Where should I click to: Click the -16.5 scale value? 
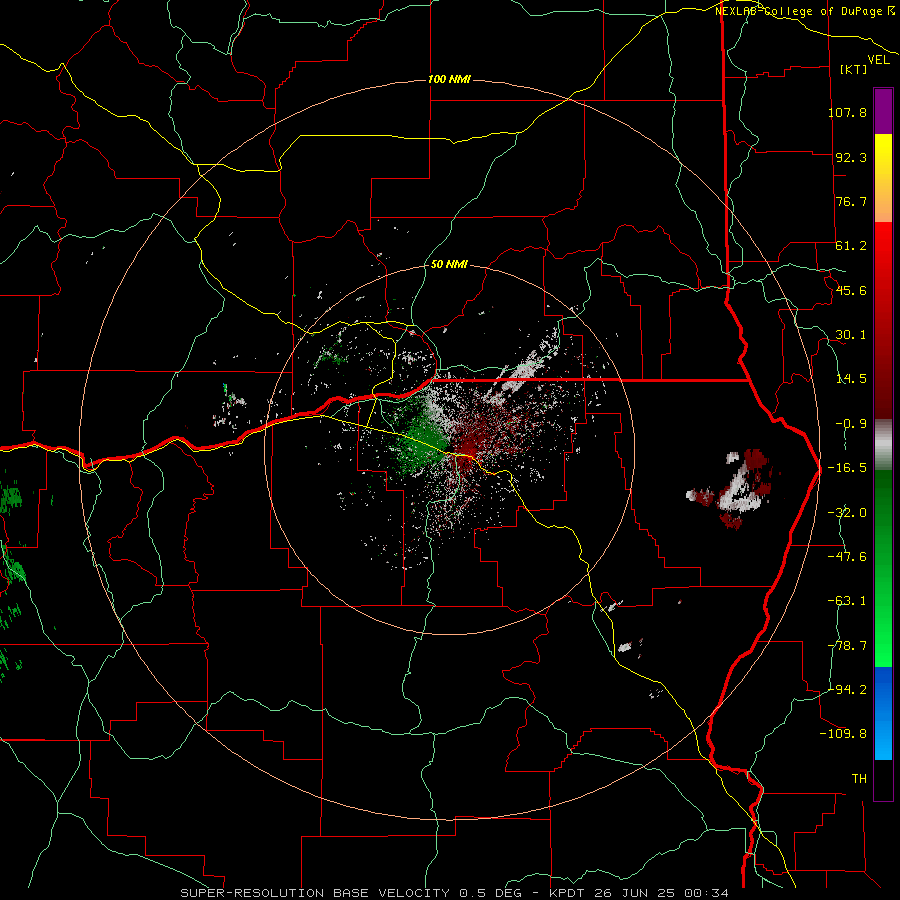tap(847, 468)
